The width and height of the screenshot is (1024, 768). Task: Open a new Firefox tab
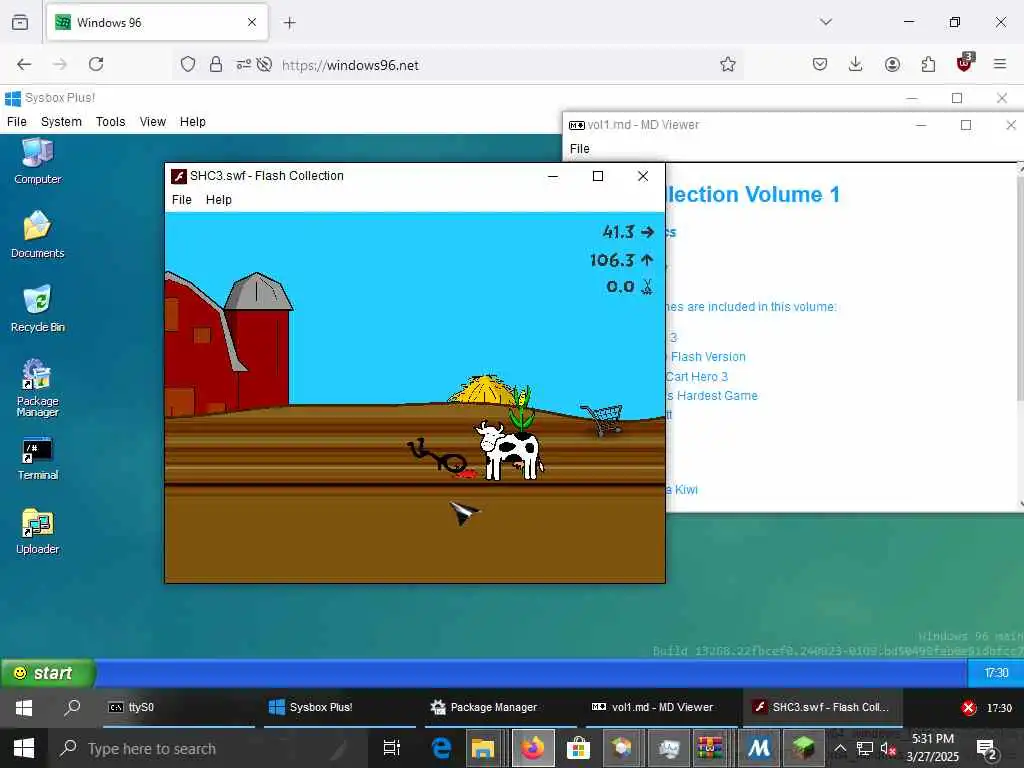point(290,23)
